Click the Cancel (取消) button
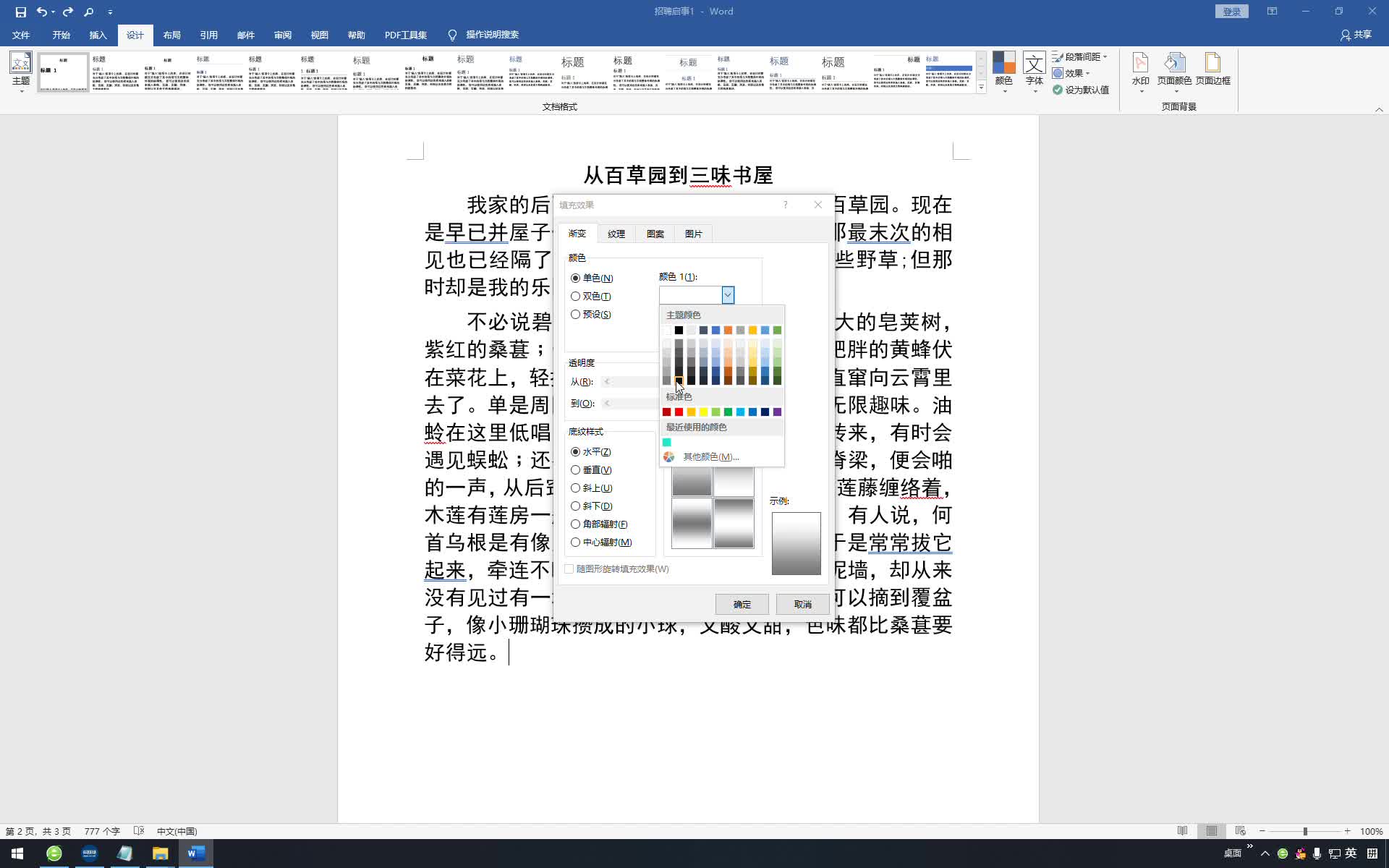The height and width of the screenshot is (868, 1389). click(x=803, y=604)
